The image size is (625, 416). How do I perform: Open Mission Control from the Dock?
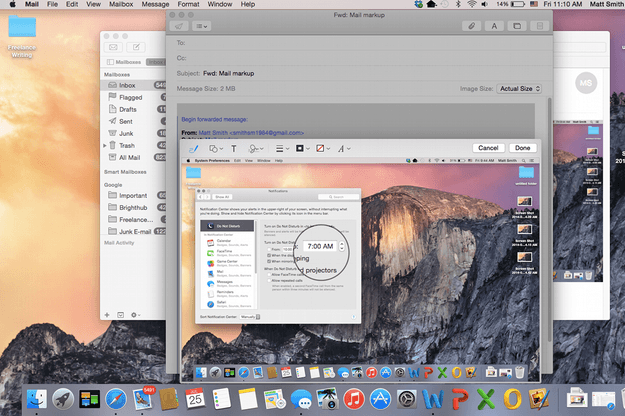coord(89,399)
